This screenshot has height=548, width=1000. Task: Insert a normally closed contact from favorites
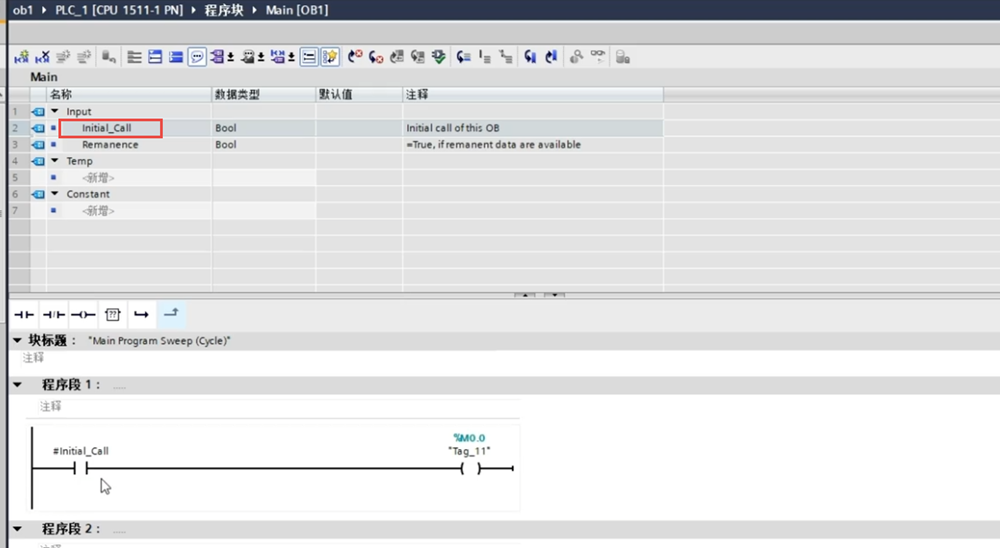(x=54, y=314)
